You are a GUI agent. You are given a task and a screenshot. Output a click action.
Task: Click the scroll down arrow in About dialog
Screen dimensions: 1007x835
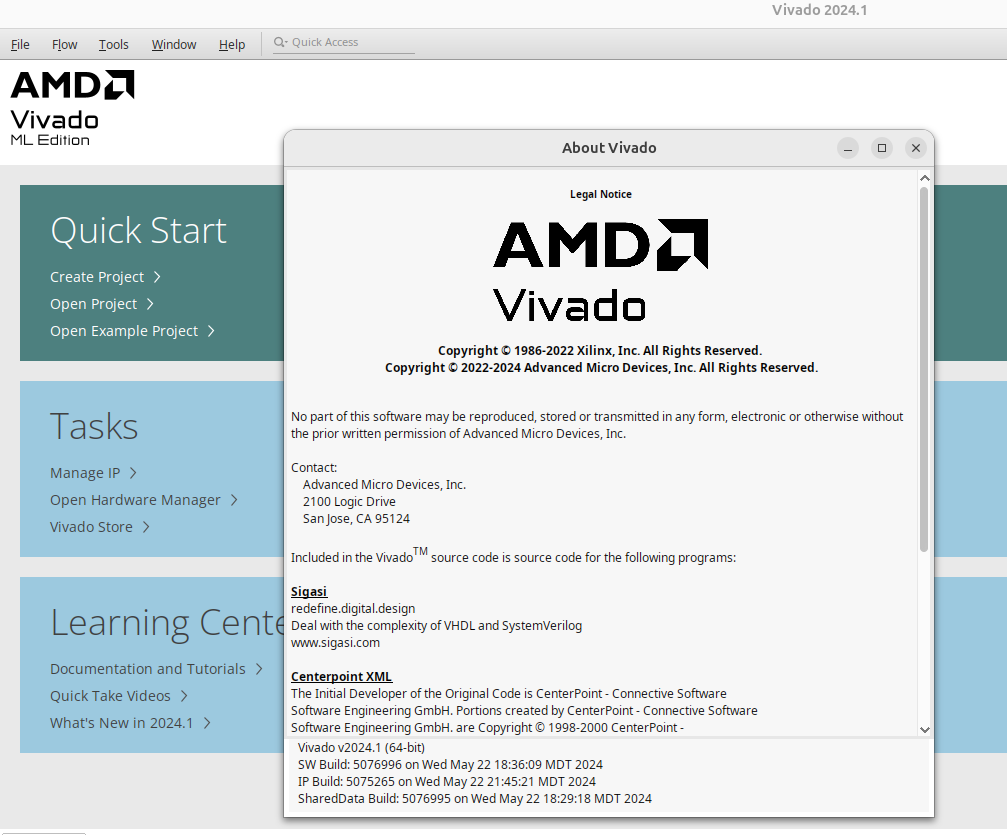pos(924,729)
